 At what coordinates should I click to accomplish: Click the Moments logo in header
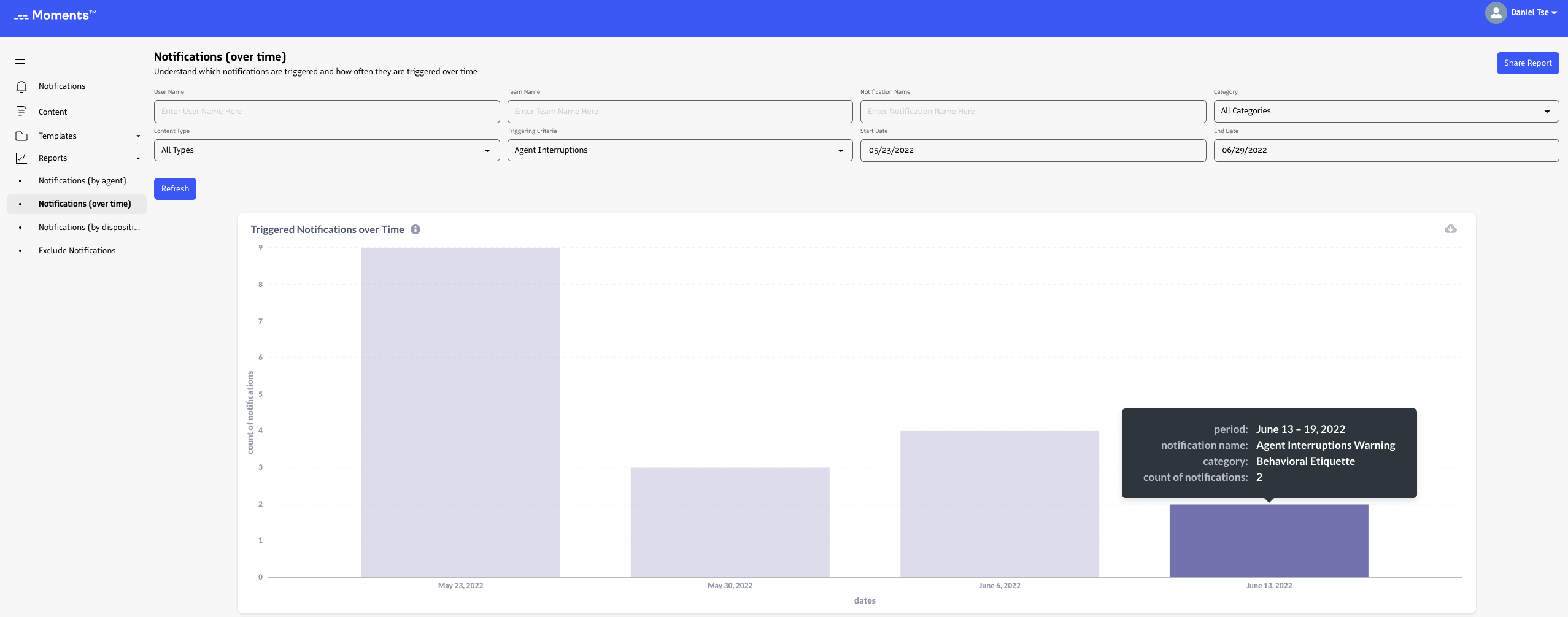[x=55, y=15]
